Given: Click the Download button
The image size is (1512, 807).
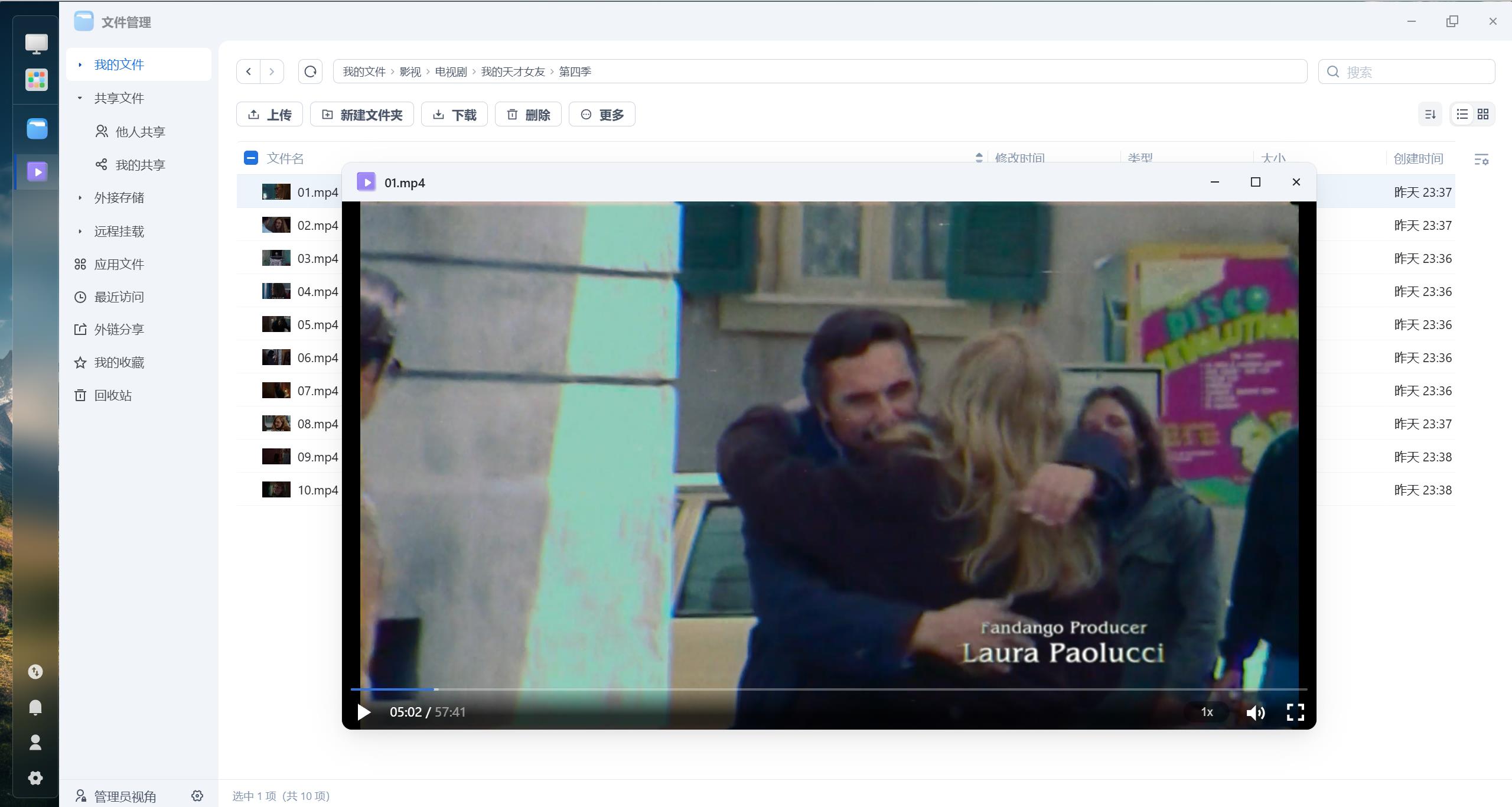Looking at the screenshot, I should coord(454,114).
